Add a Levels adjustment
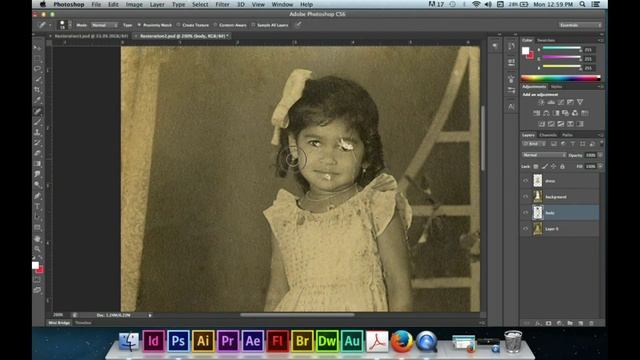 pyautogui.click(x=551, y=102)
